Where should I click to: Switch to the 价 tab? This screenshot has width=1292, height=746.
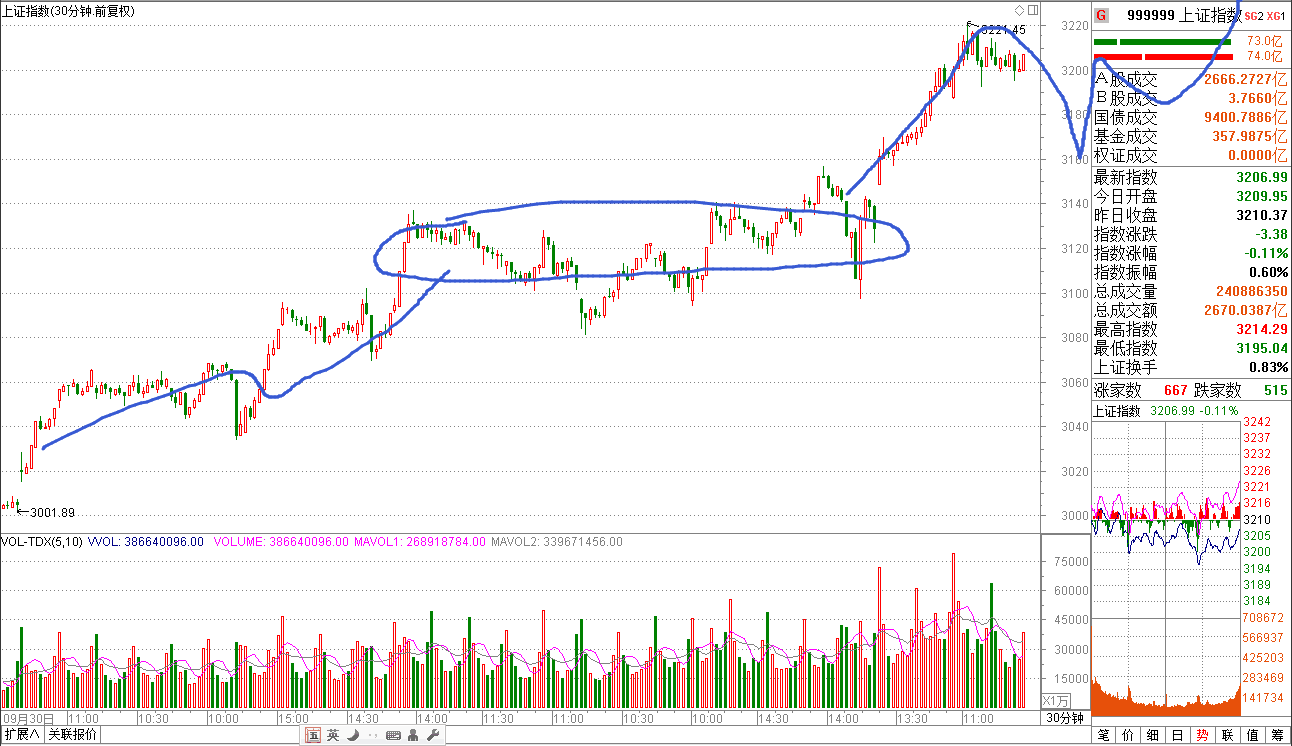point(1128,735)
